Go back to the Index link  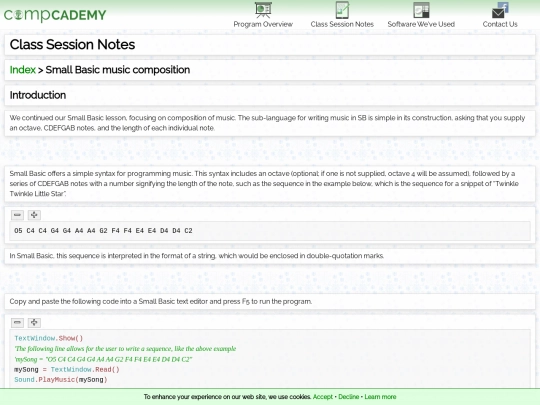pos(22,70)
